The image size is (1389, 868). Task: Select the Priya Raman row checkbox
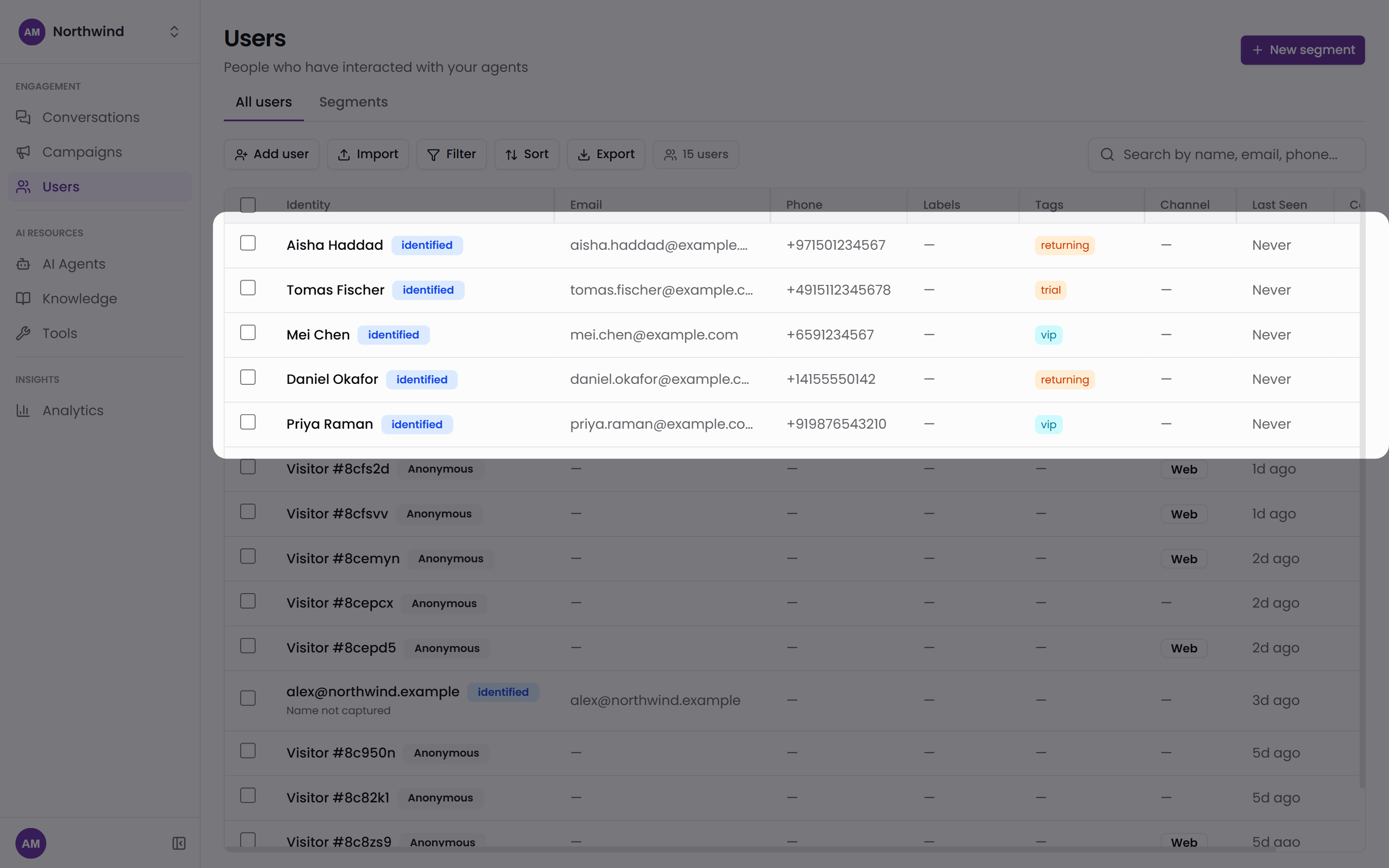248,422
